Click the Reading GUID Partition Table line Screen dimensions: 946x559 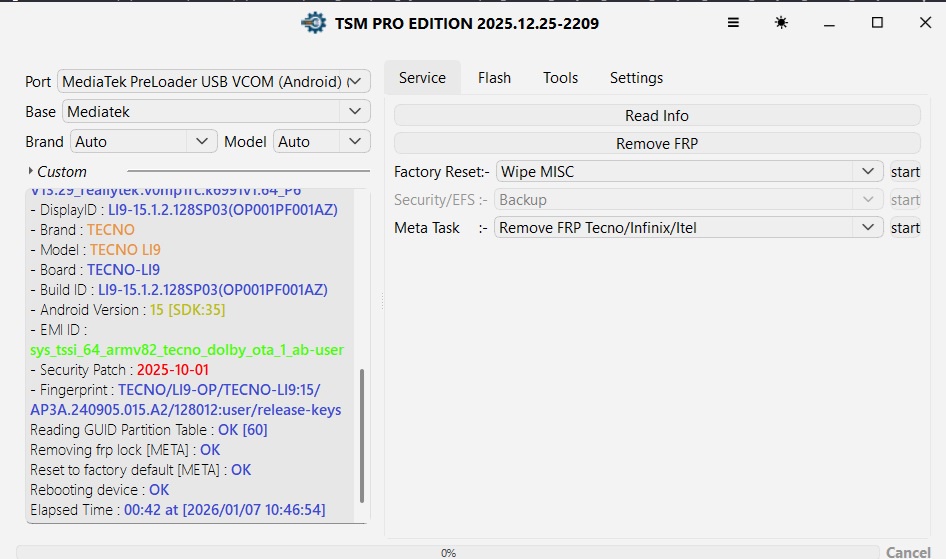tap(148, 429)
